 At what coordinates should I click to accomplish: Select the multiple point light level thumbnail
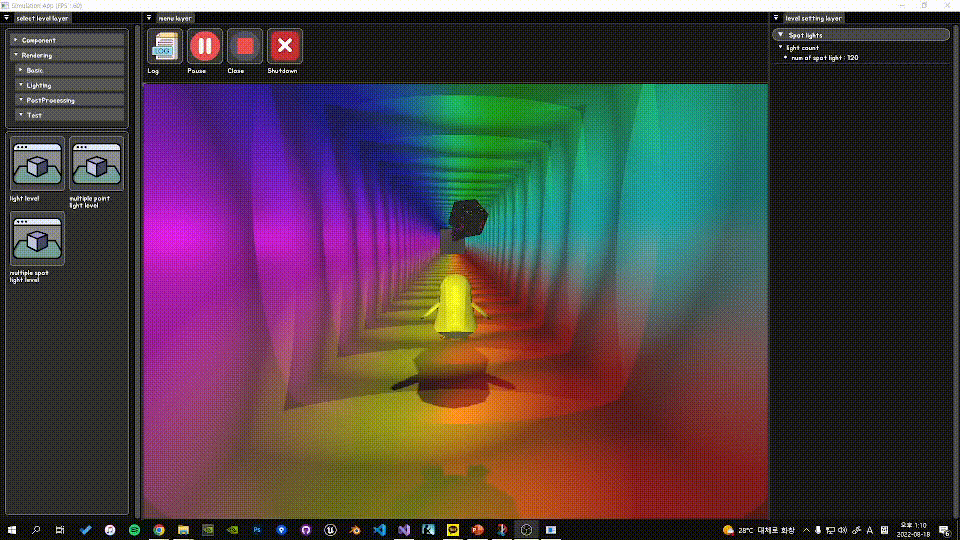click(x=96, y=164)
